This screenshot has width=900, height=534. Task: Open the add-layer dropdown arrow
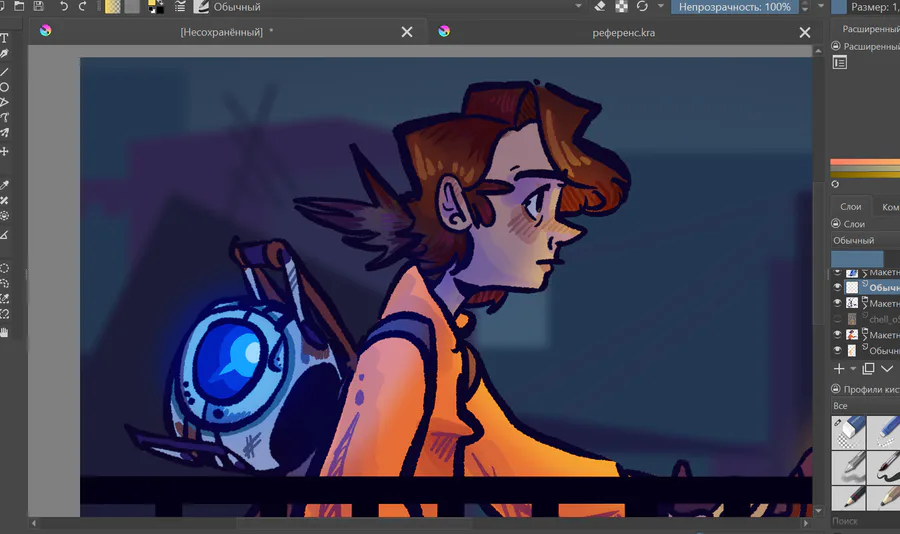click(x=853, y=369)
